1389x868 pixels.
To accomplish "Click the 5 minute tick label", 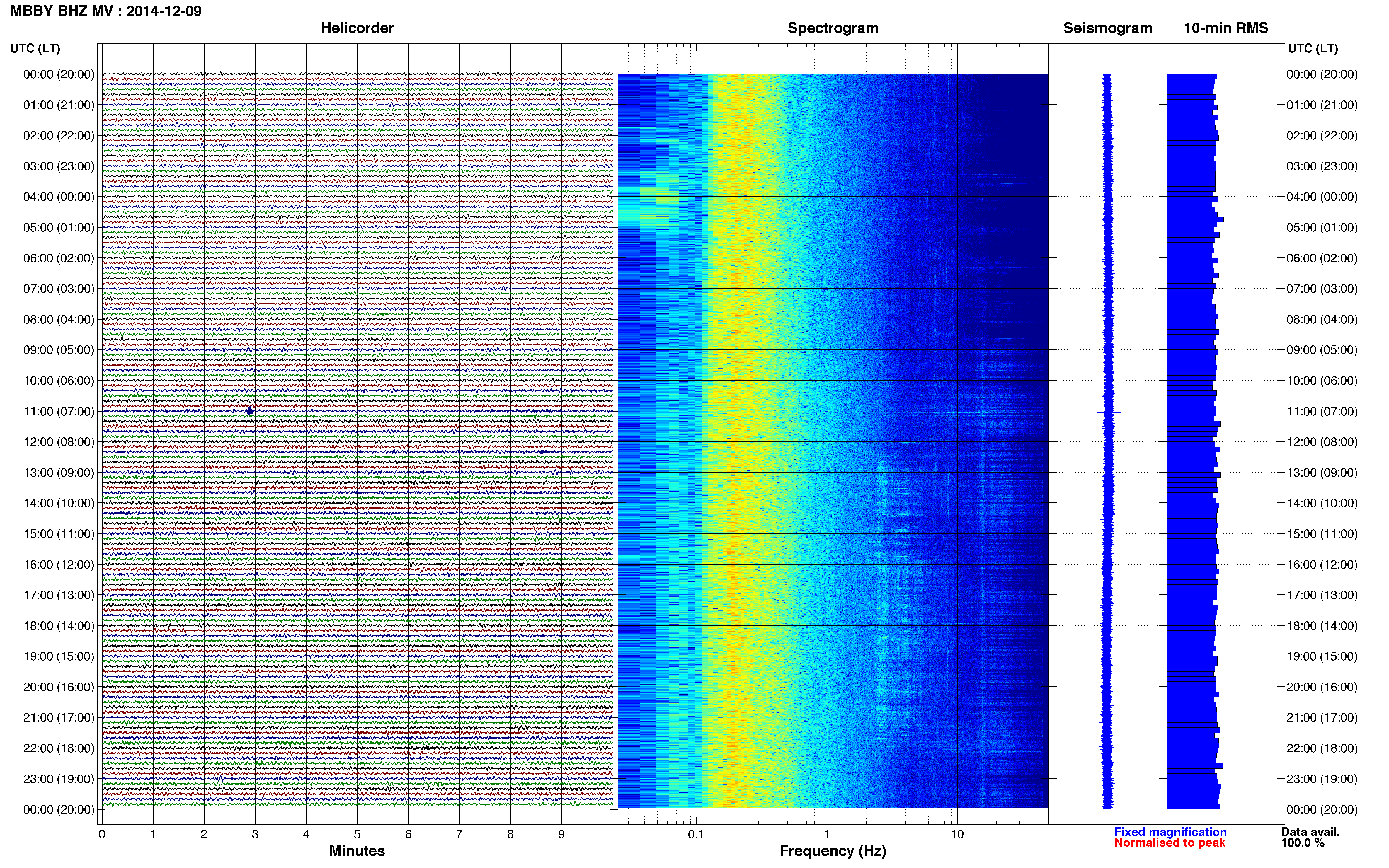I will [357, 835].
